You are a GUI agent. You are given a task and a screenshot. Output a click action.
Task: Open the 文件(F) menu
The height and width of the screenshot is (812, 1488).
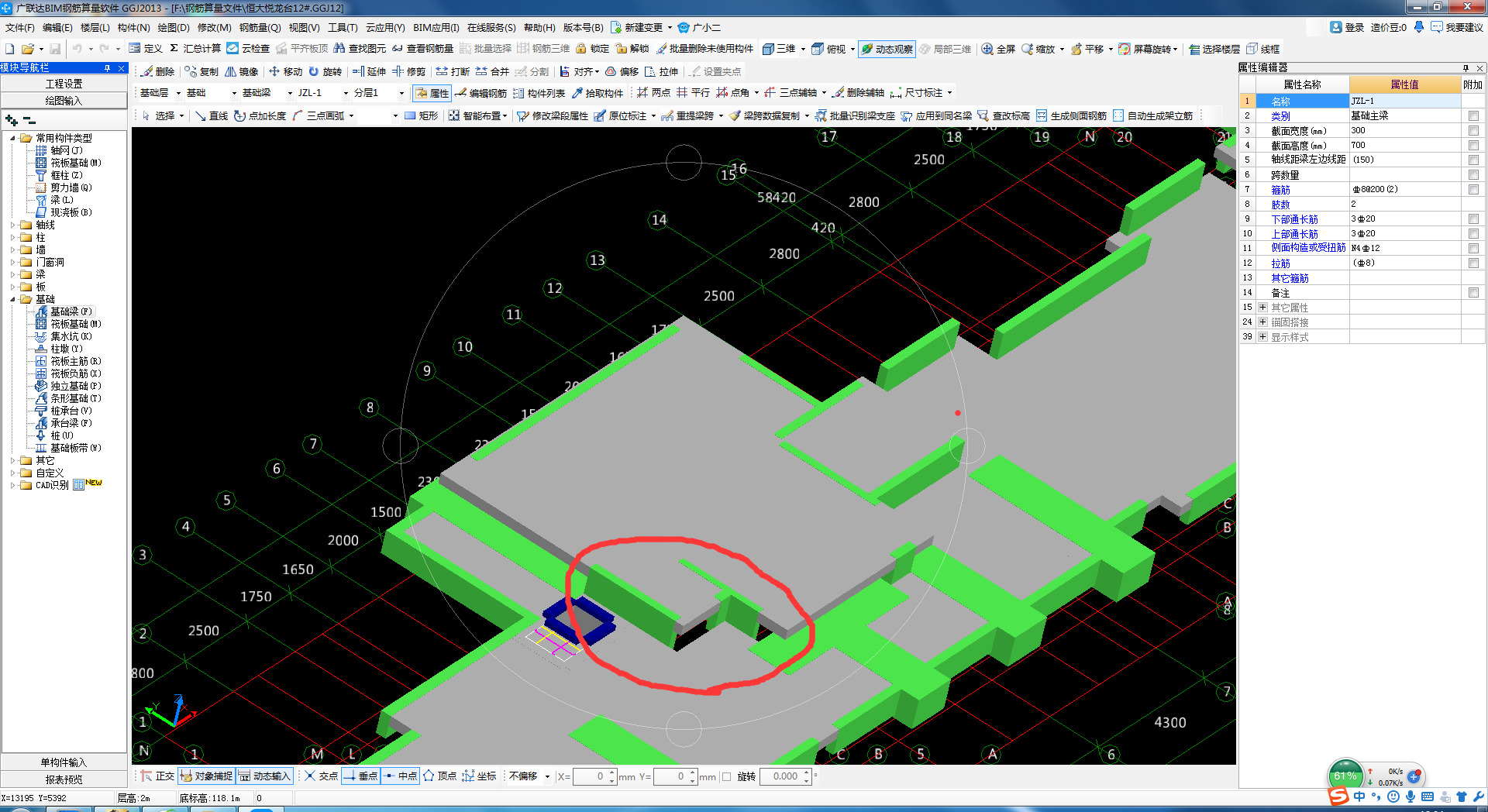19,27
